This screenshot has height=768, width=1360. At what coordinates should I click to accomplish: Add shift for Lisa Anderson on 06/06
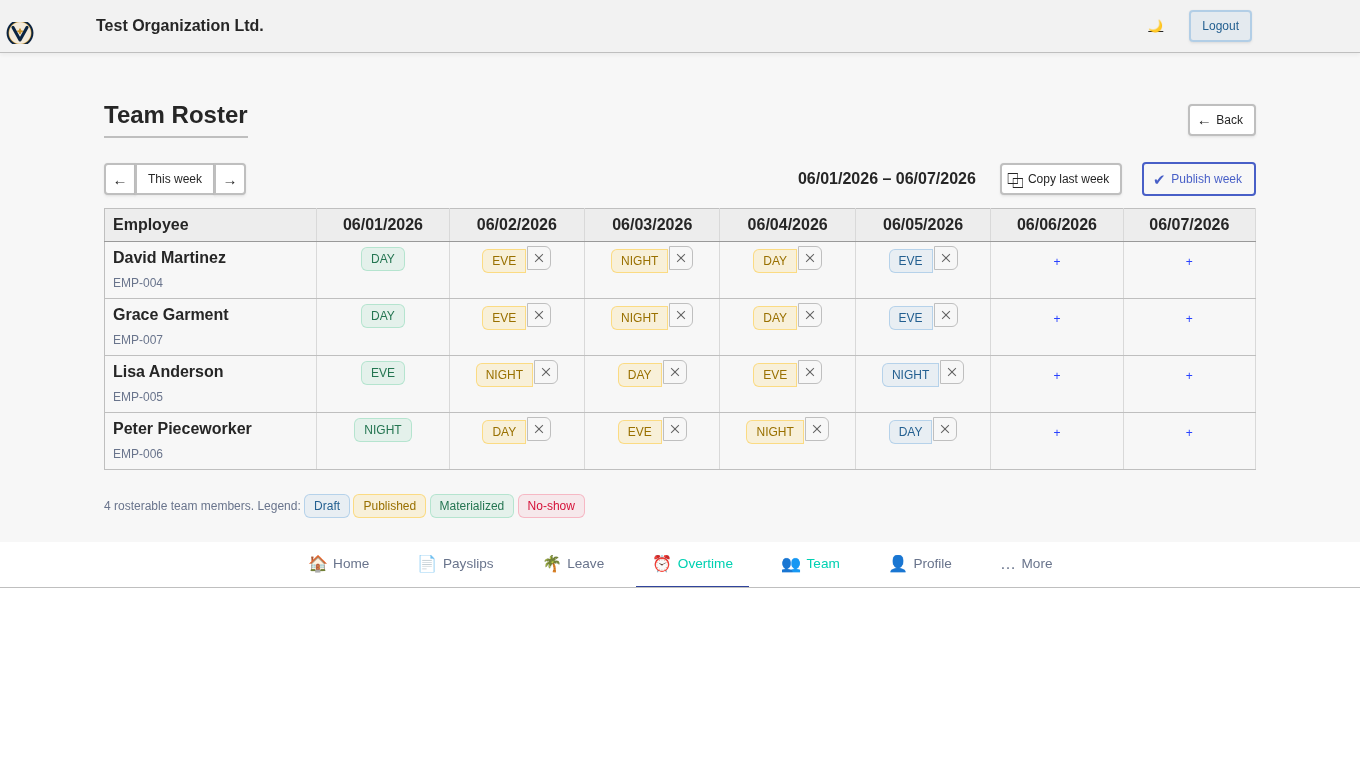click(1057, 376)
